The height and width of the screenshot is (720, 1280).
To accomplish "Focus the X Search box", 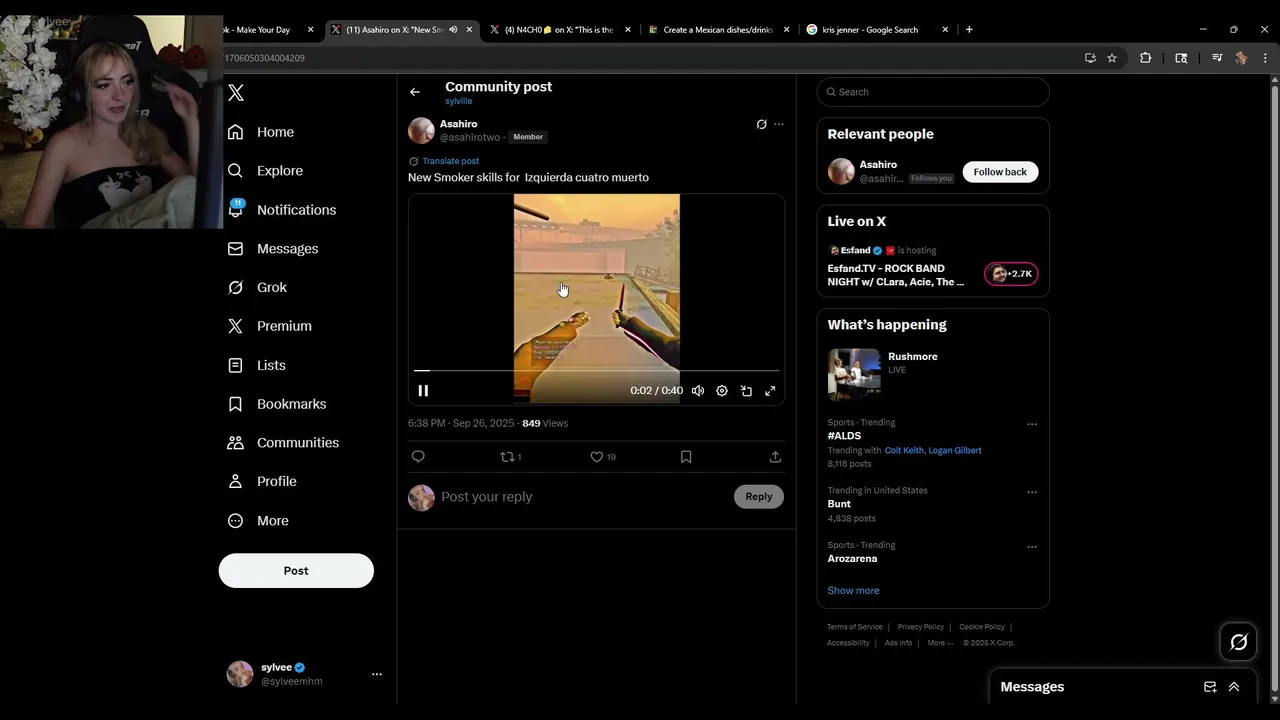I will pos(933,92).
